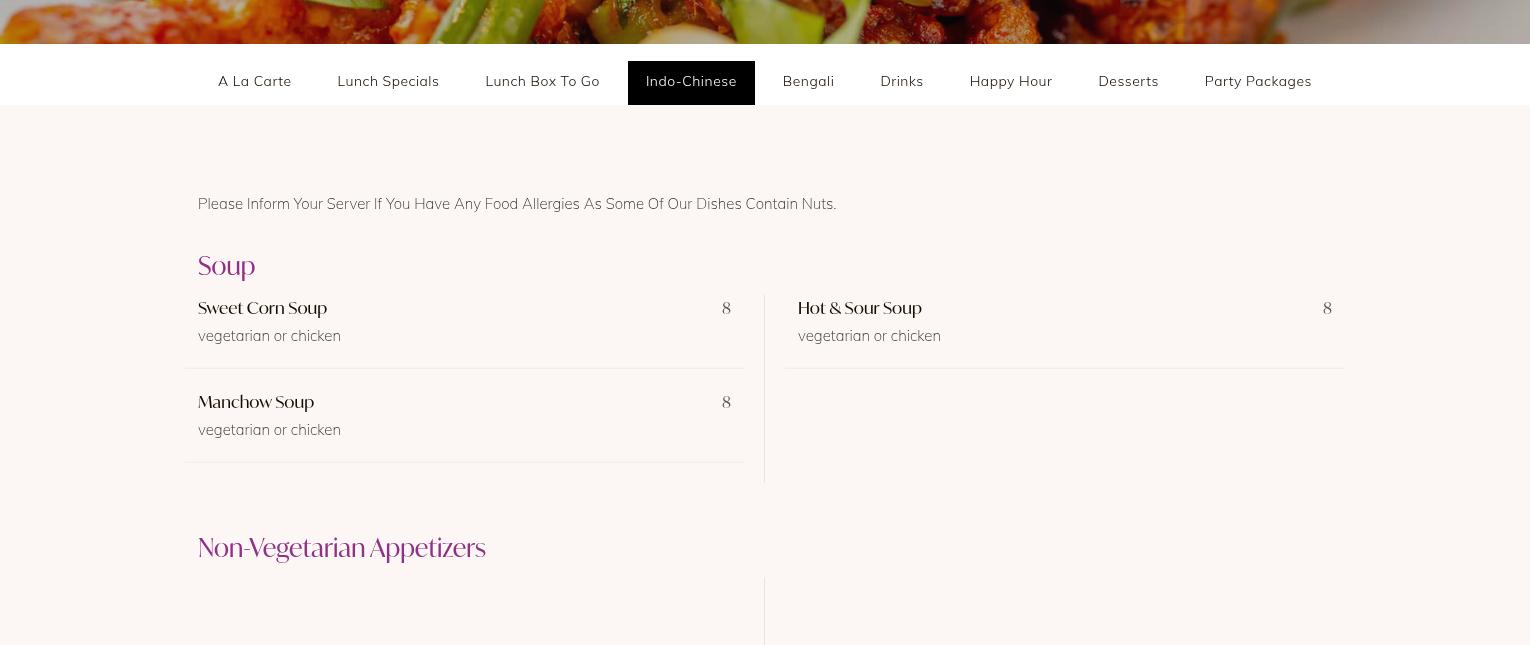The width and height of the screenshot is (1530, 645).
Task: Show the Desserts tab
Action: [x=1128, y=82]
